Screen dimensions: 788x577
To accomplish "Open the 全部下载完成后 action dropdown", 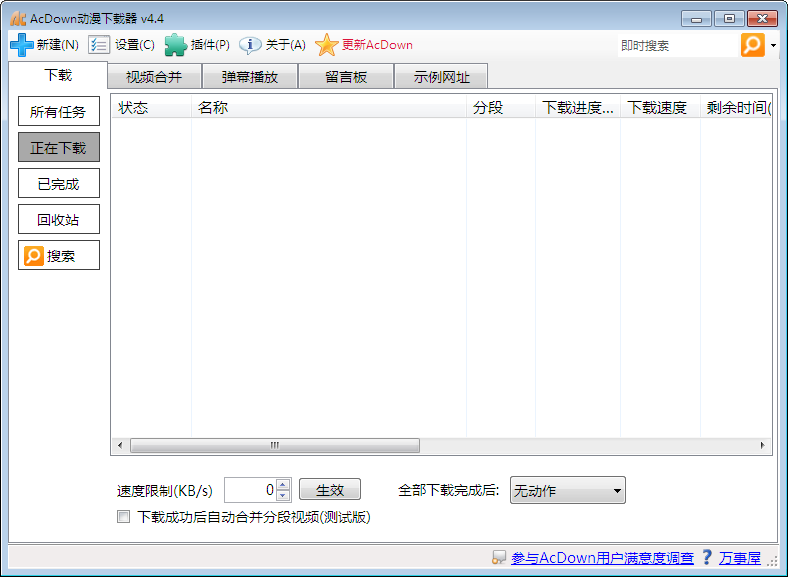I will 567,490.
